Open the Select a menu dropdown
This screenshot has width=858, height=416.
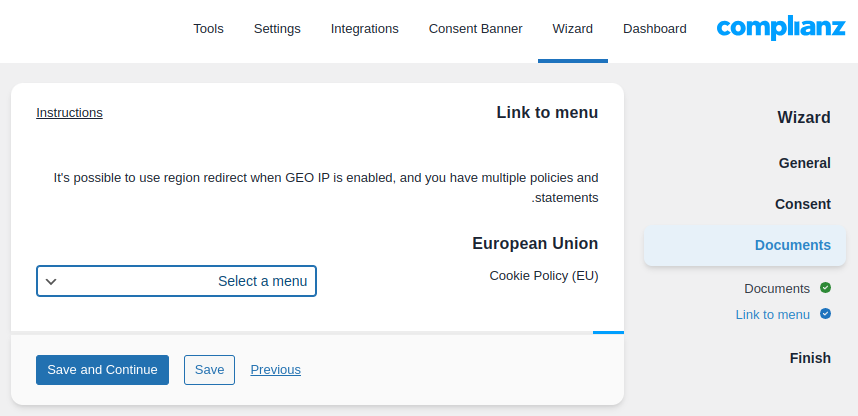click(x=176, y=281)
